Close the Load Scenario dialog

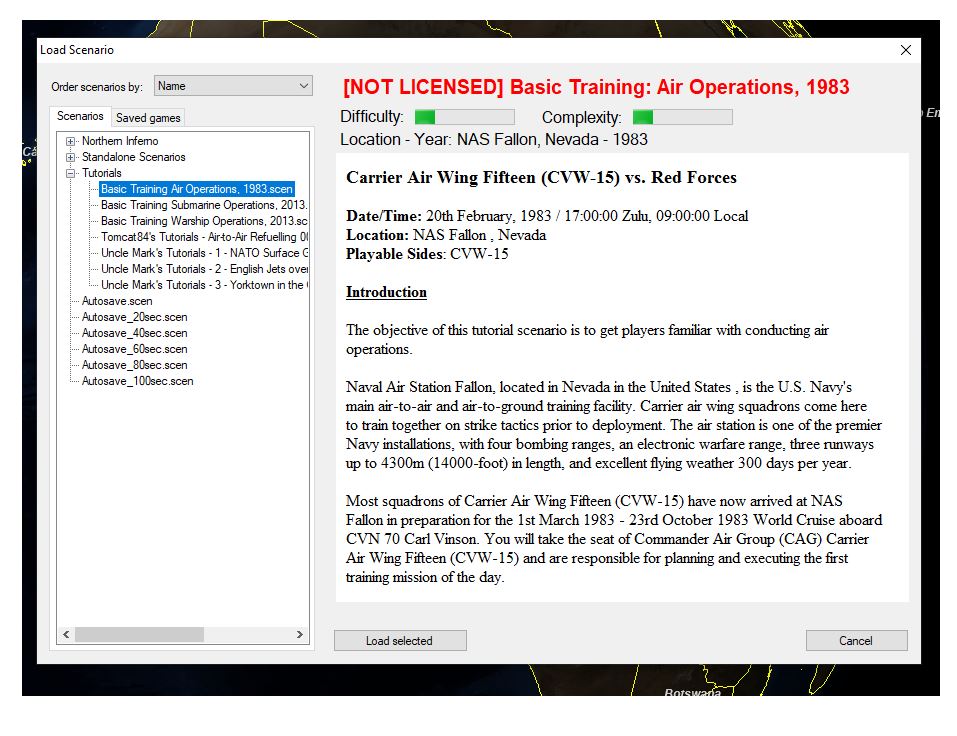tap(906, 50)
